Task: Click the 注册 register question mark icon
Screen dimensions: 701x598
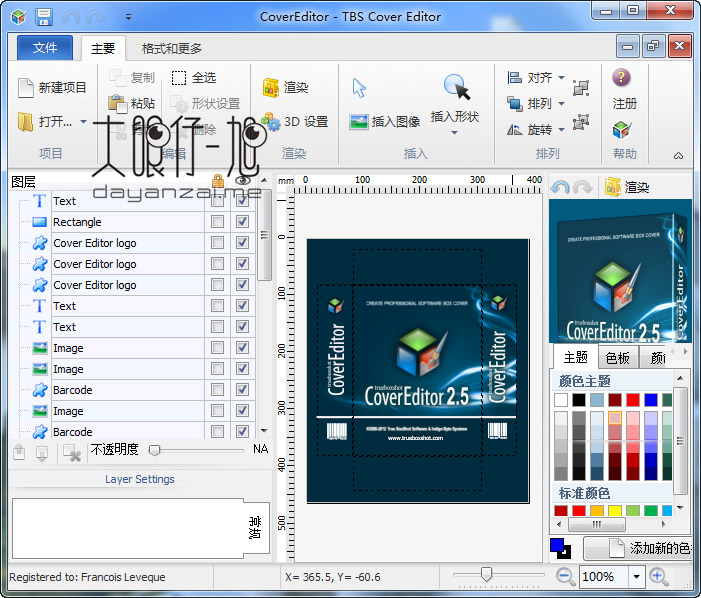Action: 621,78
